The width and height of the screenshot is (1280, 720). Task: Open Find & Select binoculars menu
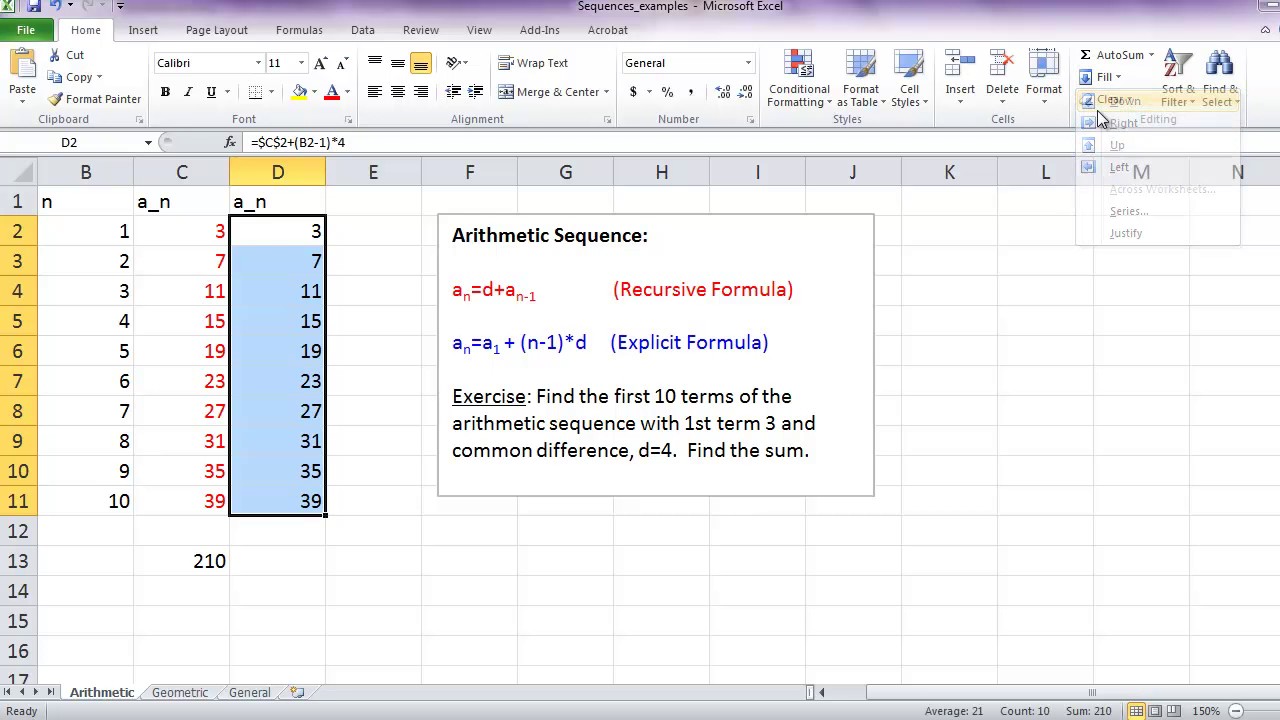pyautogui.click(x=1220, y=79)
